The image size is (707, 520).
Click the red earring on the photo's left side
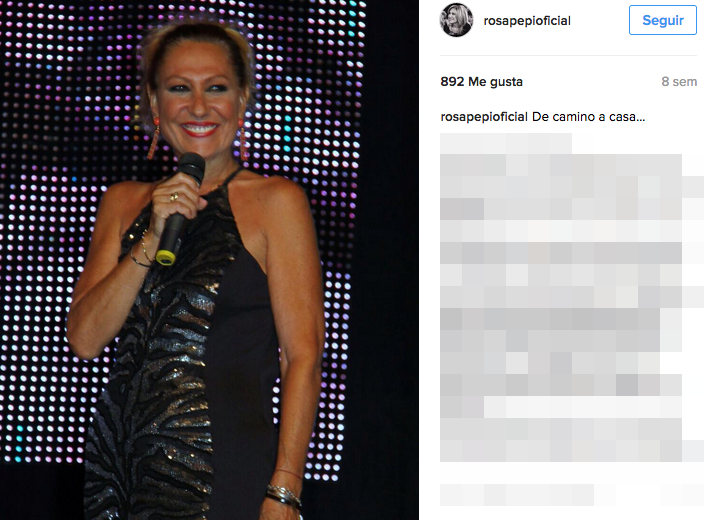(154, 139)
